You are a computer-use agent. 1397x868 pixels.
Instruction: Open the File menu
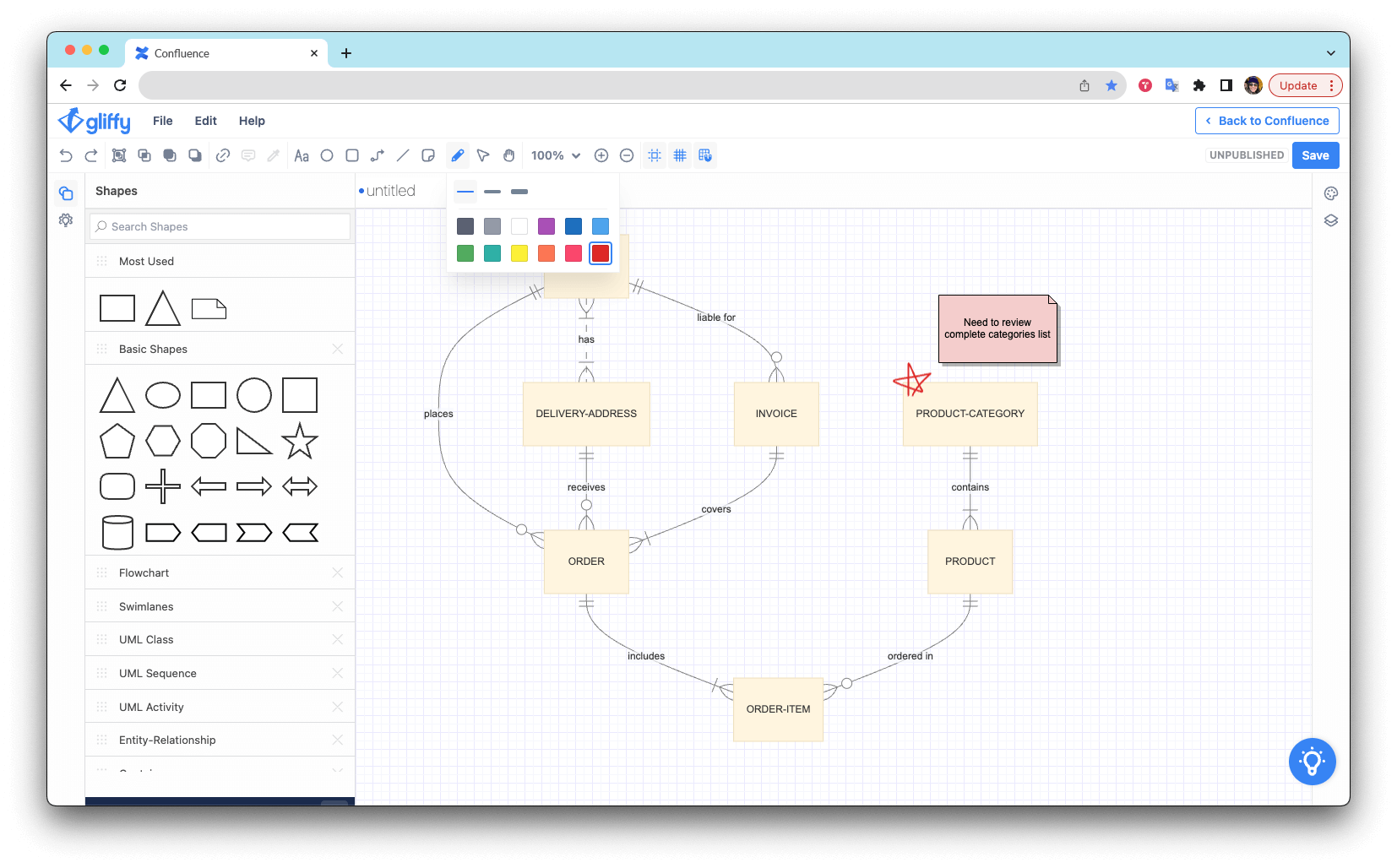click(162, 121)
